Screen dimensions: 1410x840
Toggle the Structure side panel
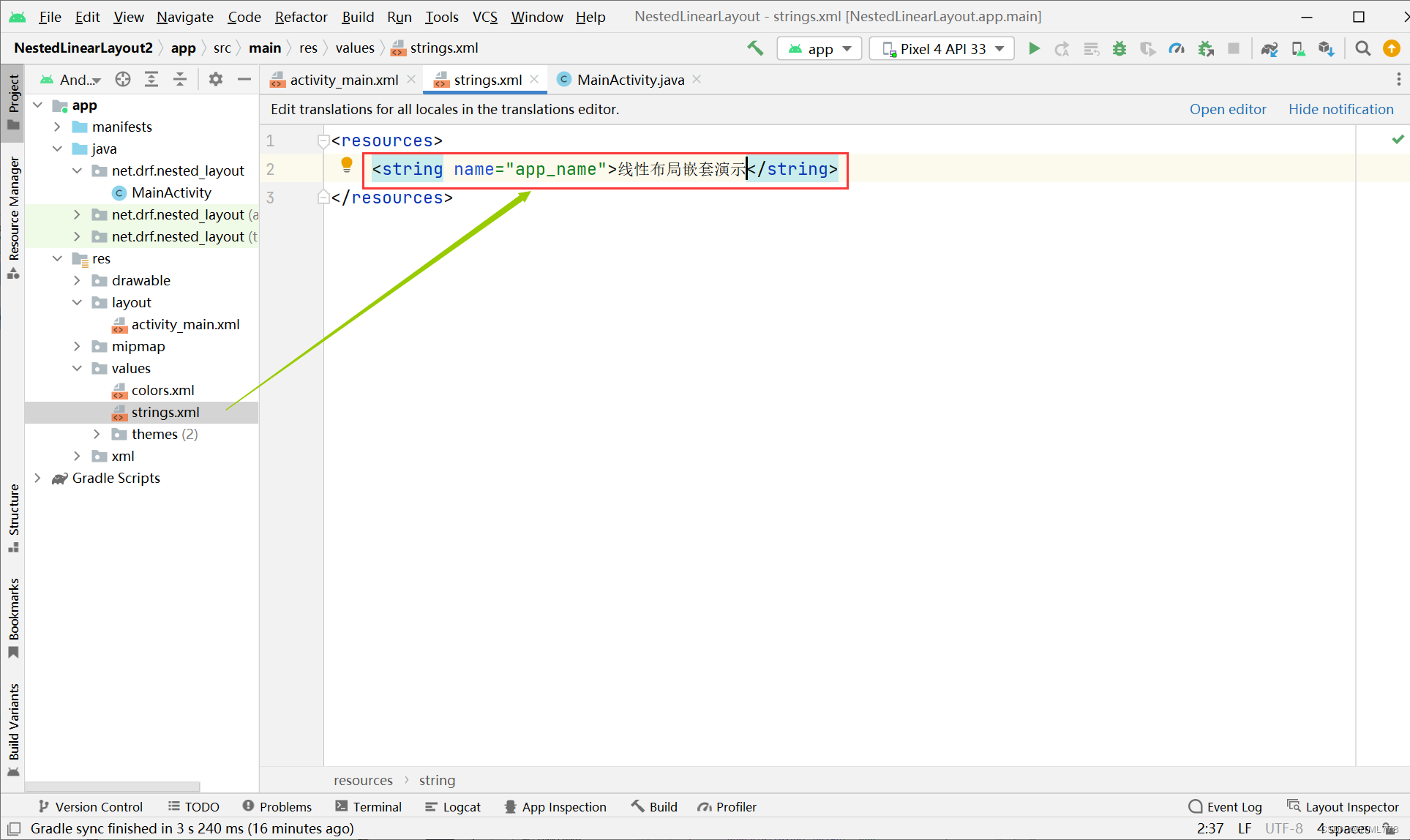click(13, 518)
